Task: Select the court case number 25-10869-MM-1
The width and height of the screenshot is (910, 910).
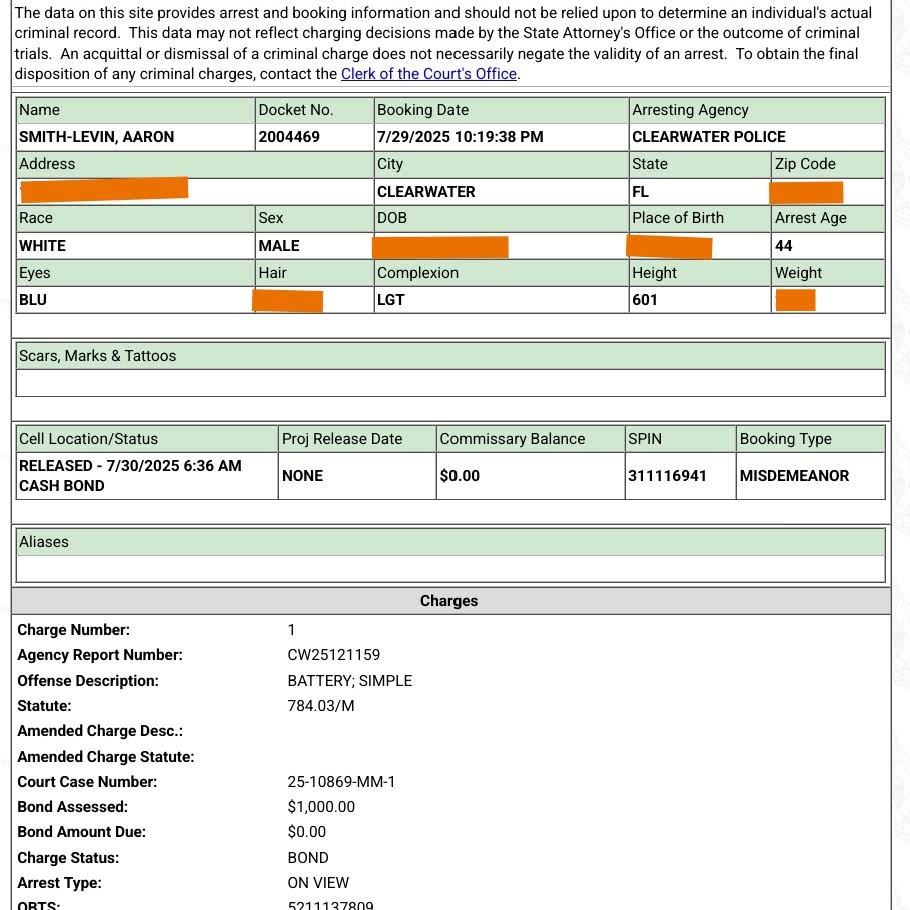Action: click(x=341, y=782)
